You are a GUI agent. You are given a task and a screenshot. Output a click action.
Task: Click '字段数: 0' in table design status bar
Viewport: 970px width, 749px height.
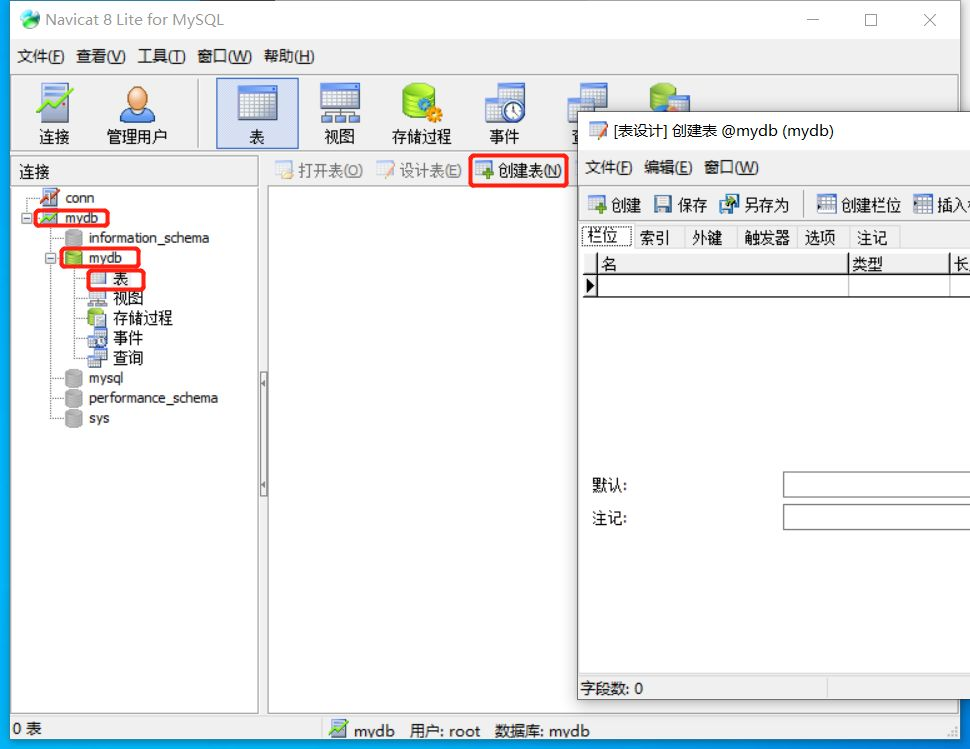click(612, 688)
